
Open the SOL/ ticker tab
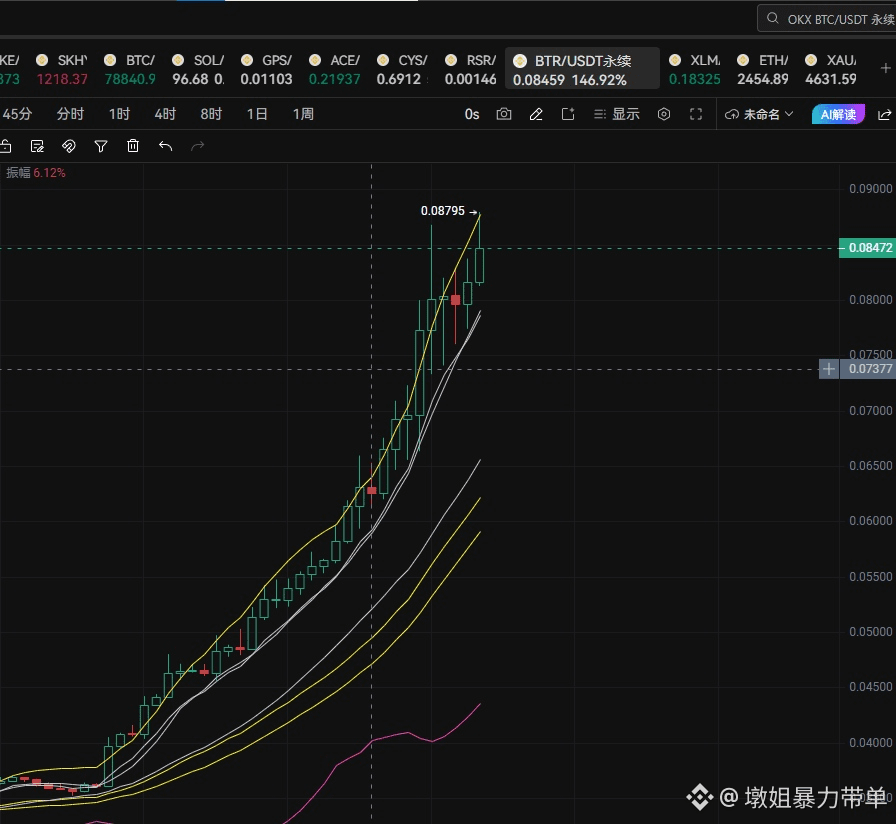tap(198, 69)
